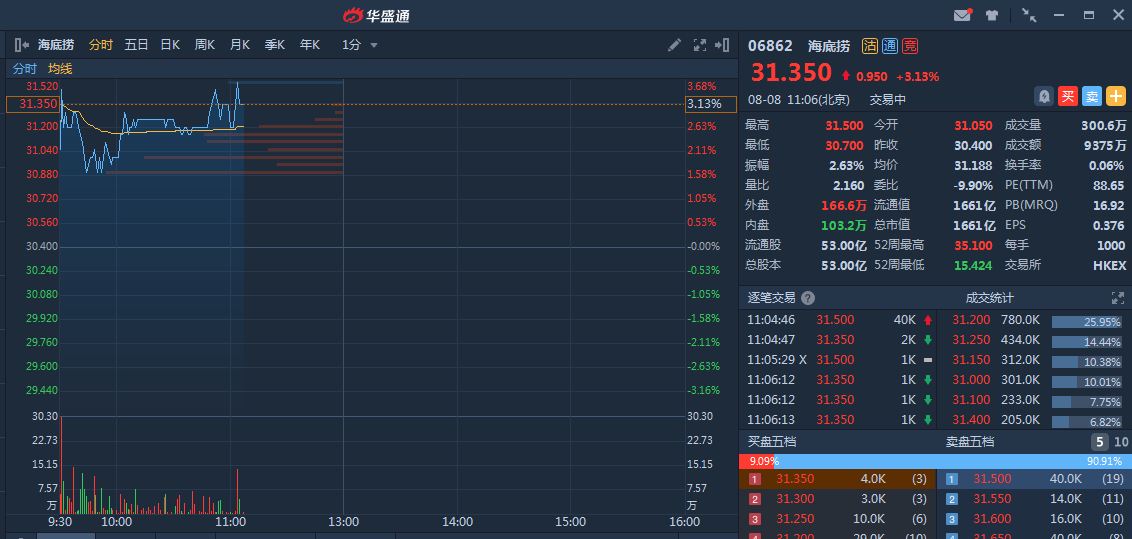Click the PE(TTM) 88.65 value
This screenshot has height=539, width=1132.
(1109, 185)
